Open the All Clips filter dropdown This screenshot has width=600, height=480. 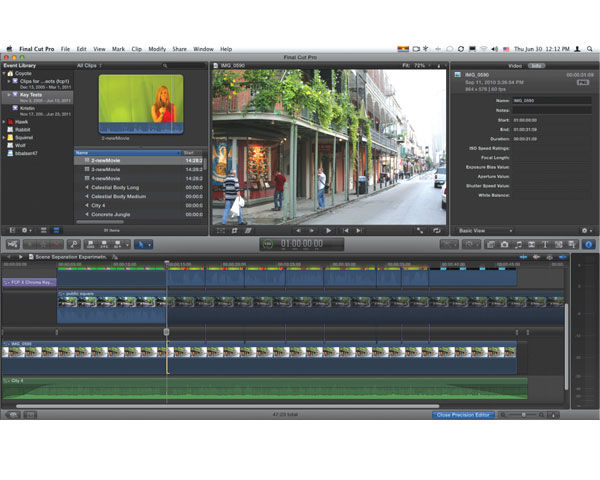(89, 65)
